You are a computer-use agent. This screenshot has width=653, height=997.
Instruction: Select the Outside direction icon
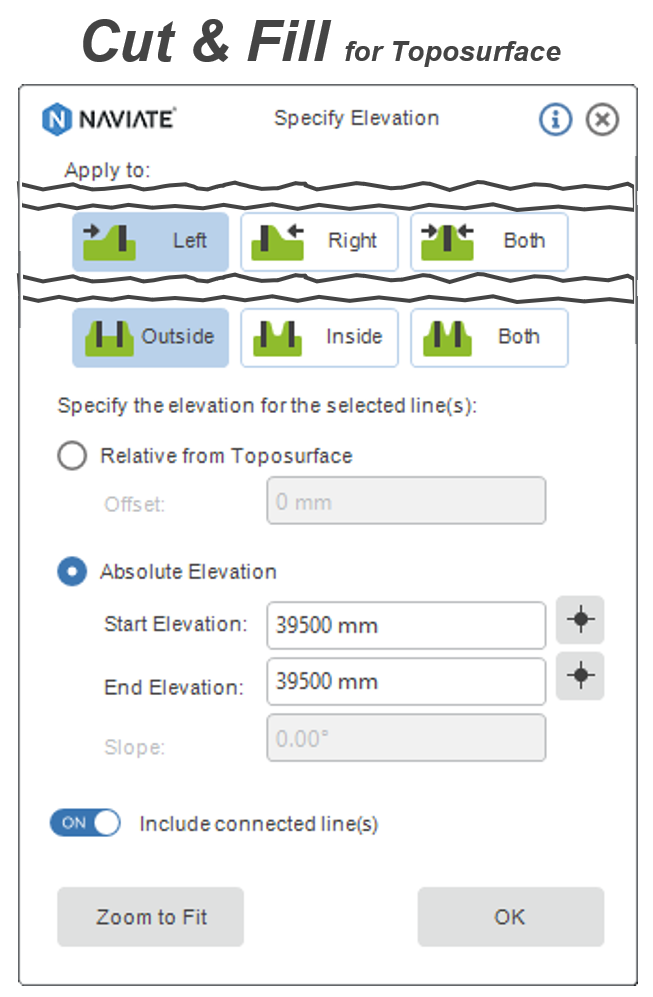coord(108,337)
